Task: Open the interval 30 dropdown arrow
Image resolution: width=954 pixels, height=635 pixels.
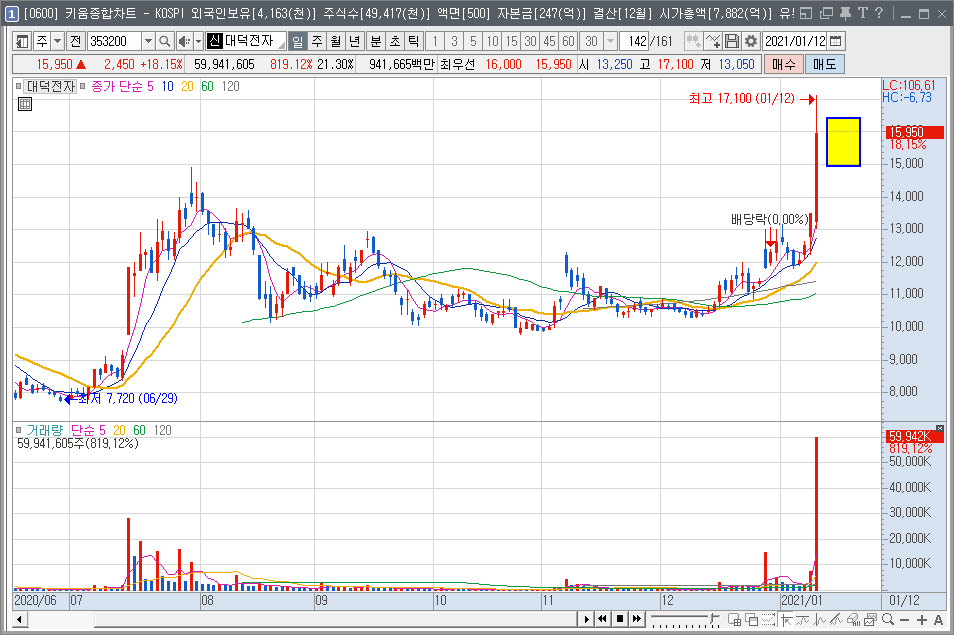Action: [x=610, y=41]
